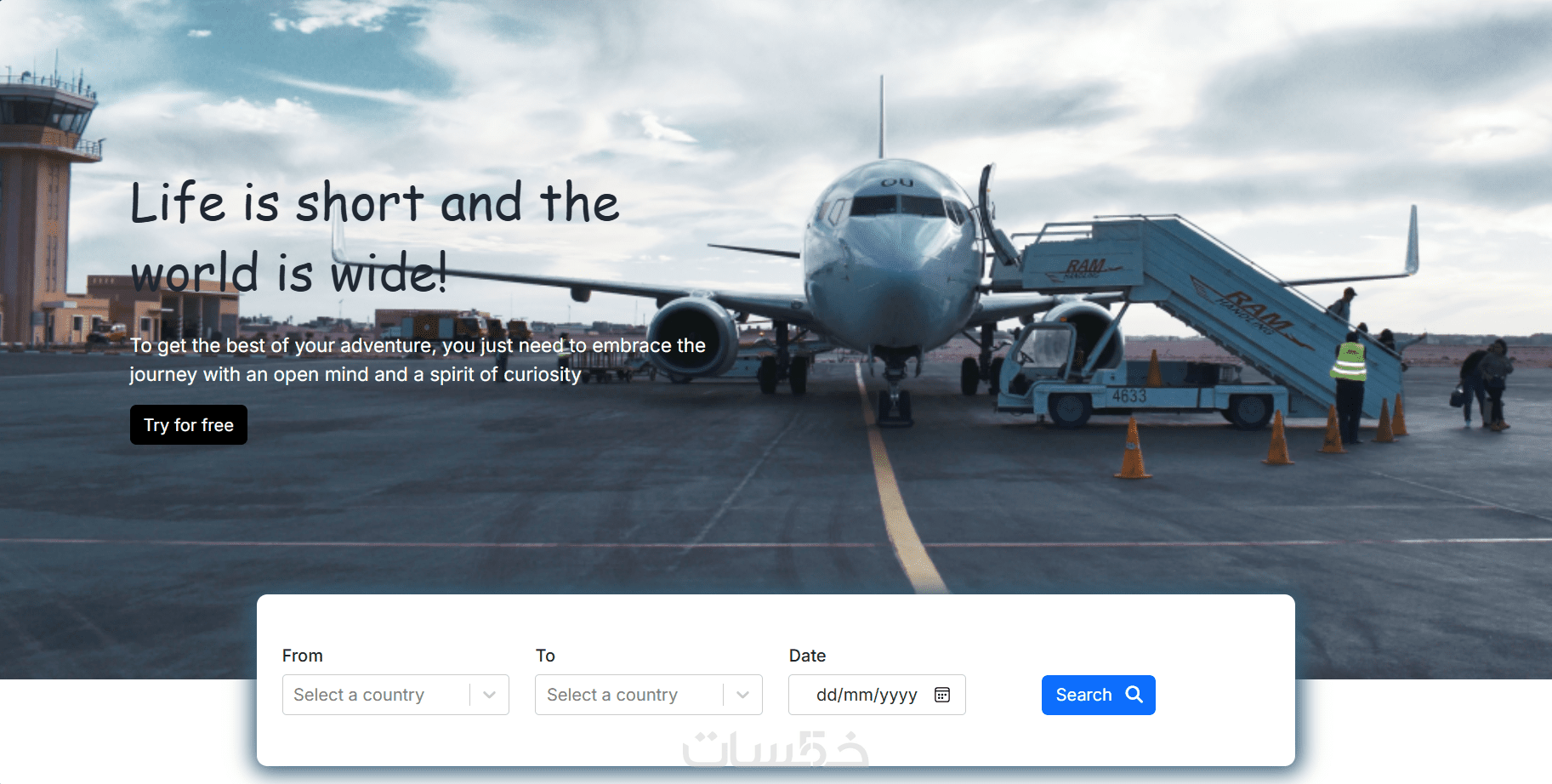Click the control tower in the background photo
The width and height of the screenshot is (1552, 784).
(x=47, y=204)
